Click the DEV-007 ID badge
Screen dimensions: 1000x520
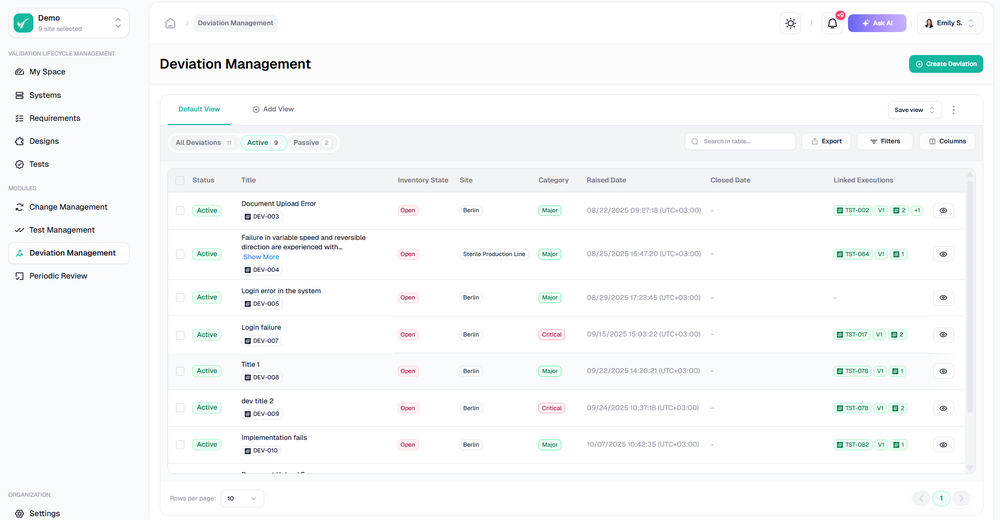(x=261, y=341)
